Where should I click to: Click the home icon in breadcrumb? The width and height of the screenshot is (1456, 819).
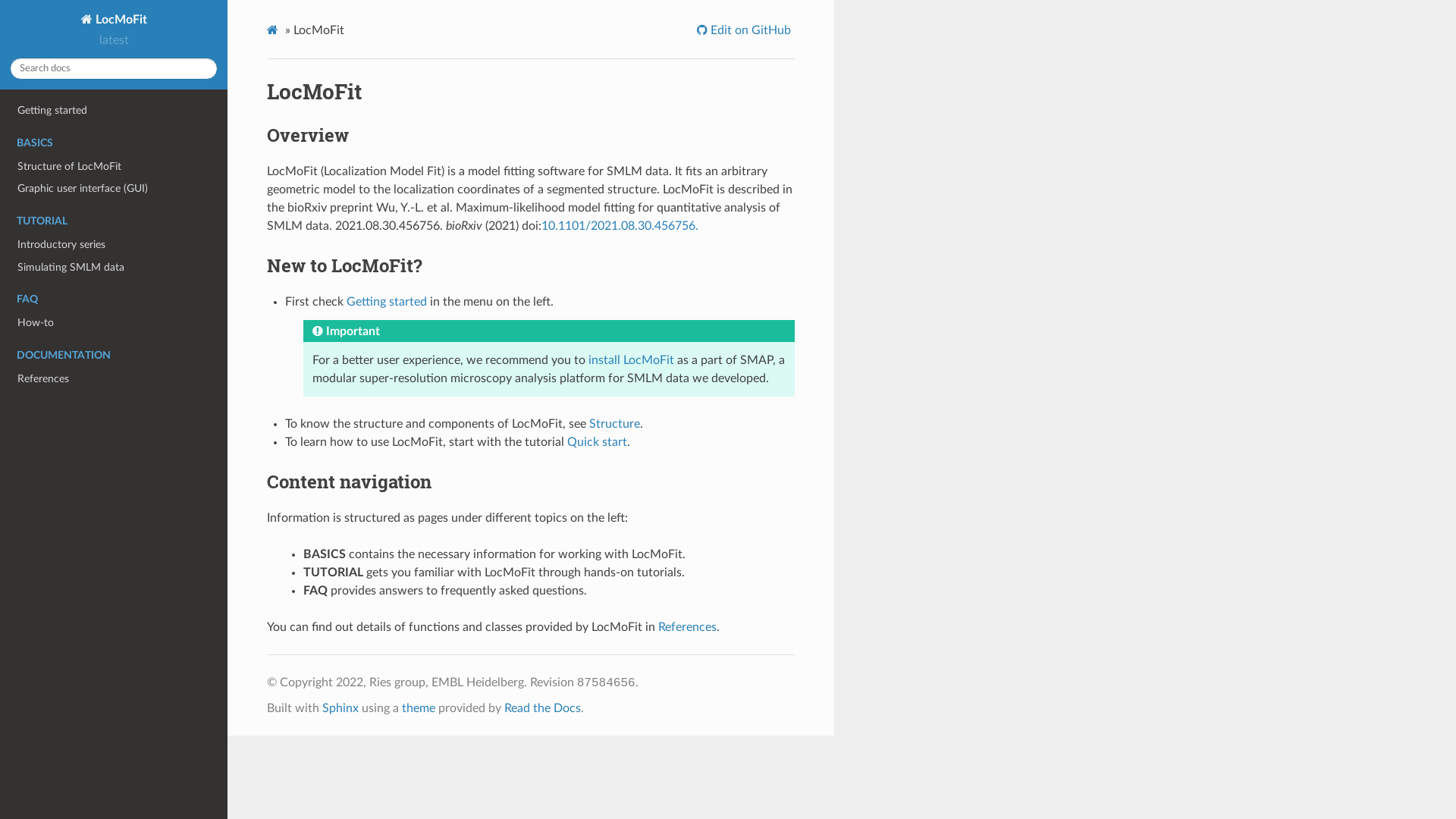[x=272, y=30]
